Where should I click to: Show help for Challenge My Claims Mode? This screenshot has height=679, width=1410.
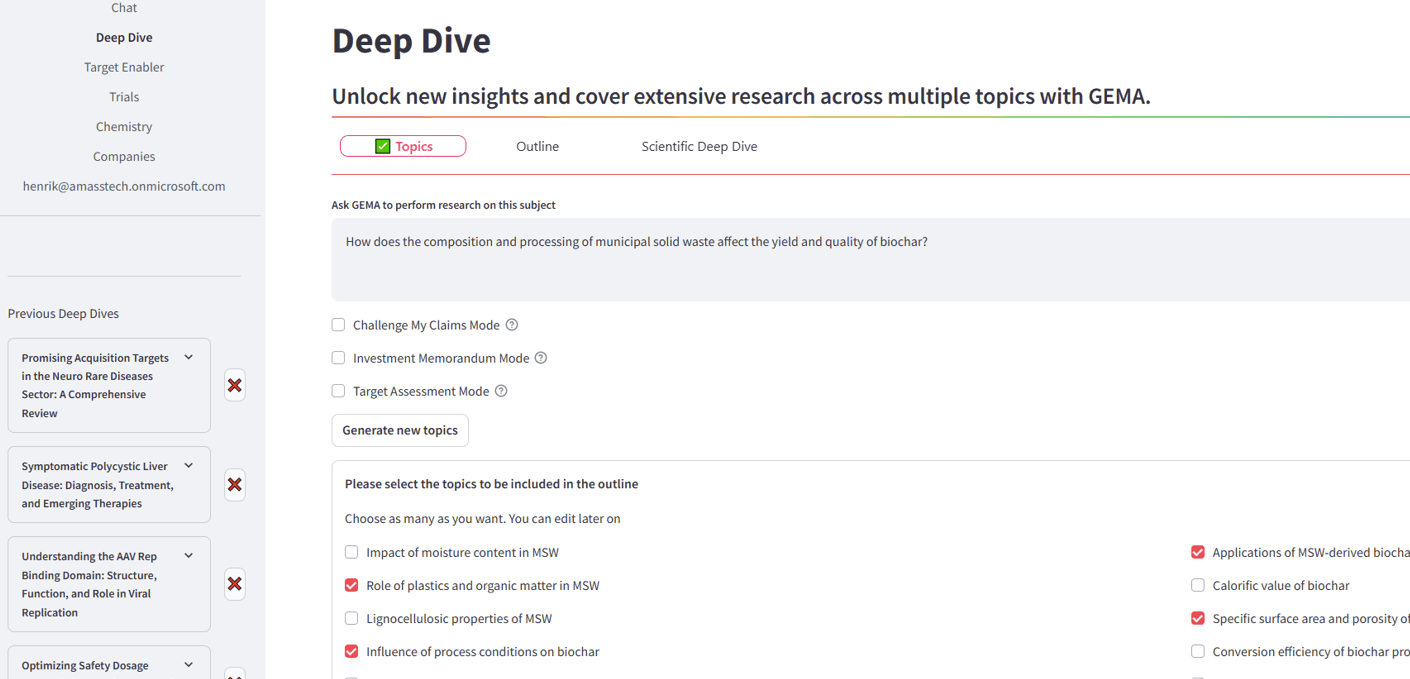click(512, 325)
